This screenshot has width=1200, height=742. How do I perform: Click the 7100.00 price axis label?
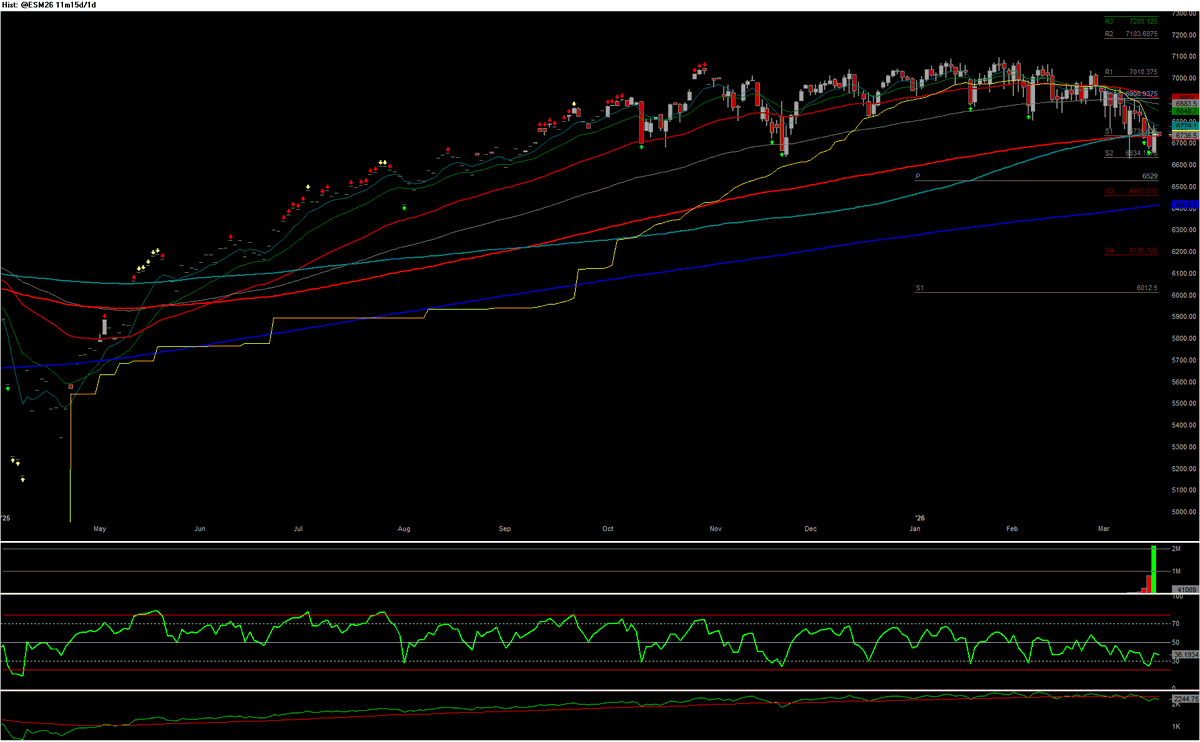tap(1184, 57)
